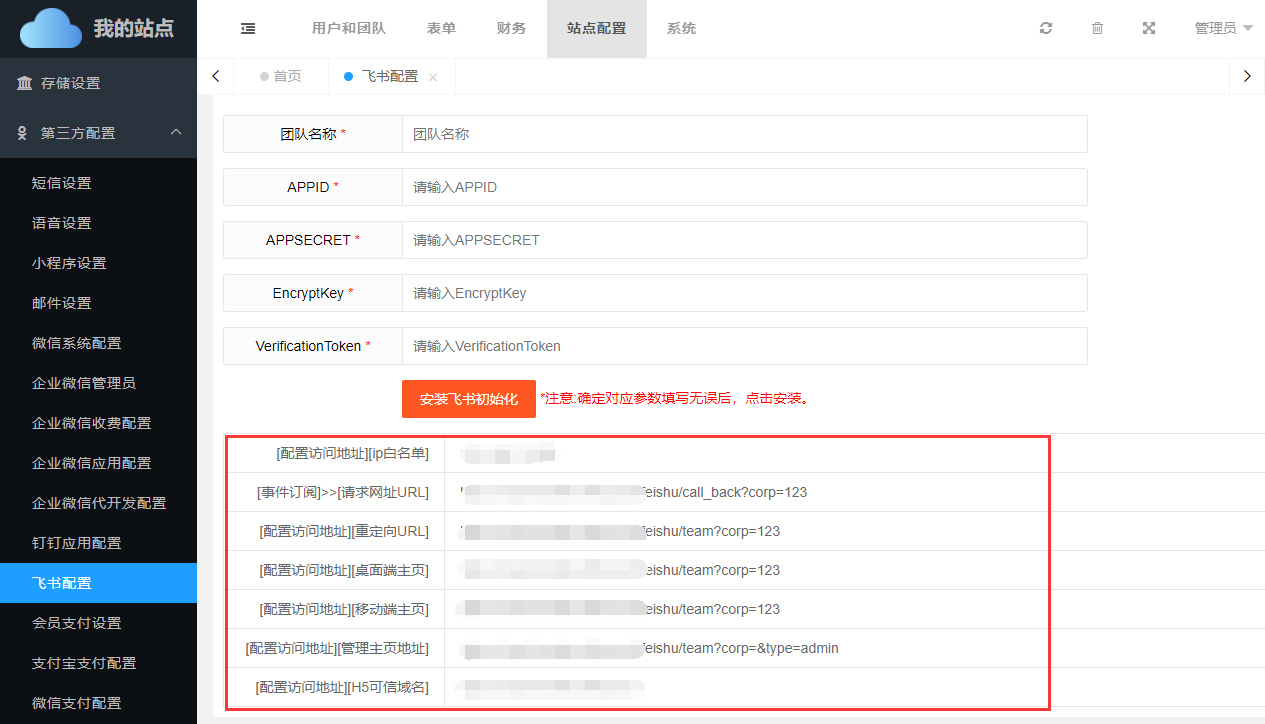Click the refresh icon in top bar
The width and height of the screenshot is (1265, 724).
click(1046, 29)
